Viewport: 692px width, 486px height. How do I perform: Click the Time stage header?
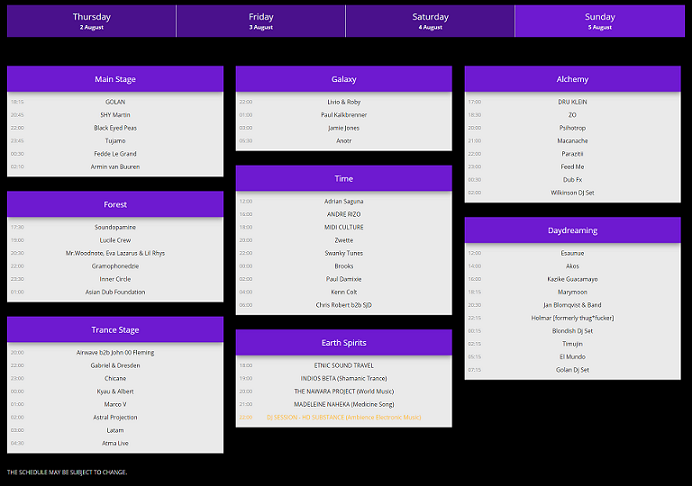[x=344, y=178]
